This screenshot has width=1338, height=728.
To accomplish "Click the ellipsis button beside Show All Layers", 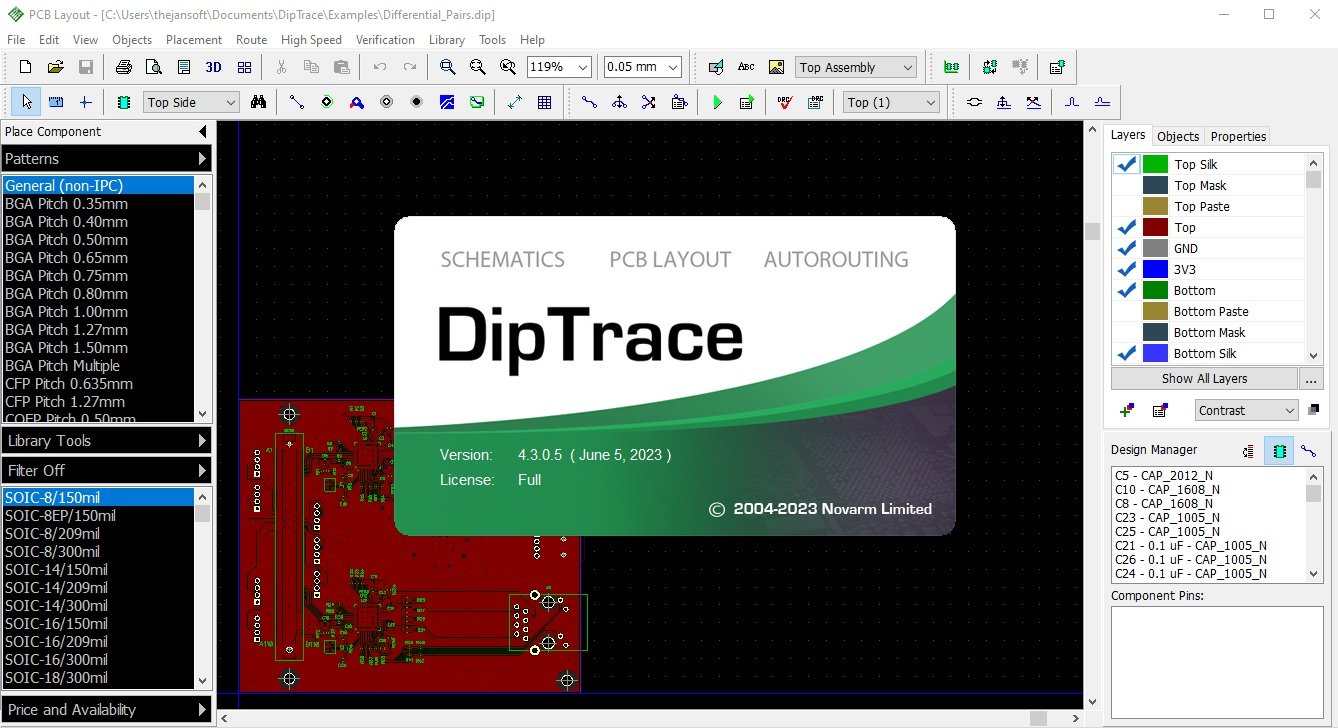I will pyautogui.click(x=1311, y=379).
